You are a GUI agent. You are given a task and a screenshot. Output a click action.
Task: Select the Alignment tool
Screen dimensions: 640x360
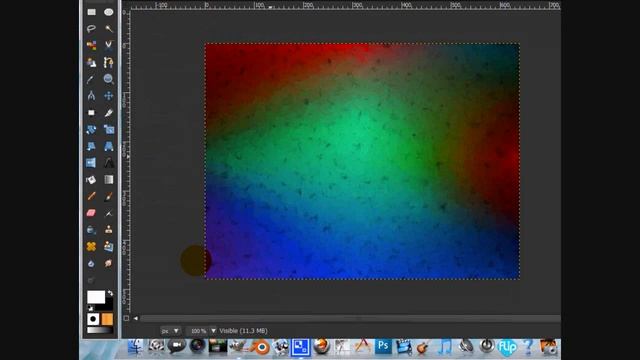coord(91,113)
